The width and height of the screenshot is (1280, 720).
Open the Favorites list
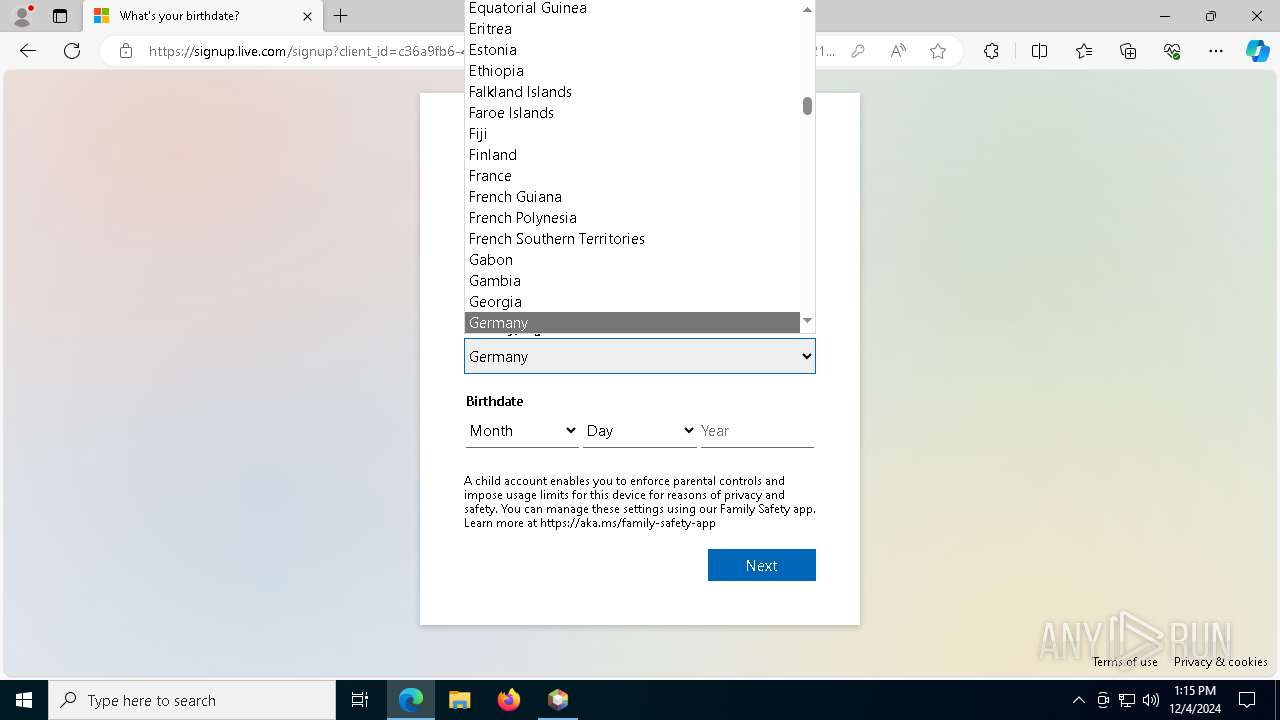click(1084, 51)
